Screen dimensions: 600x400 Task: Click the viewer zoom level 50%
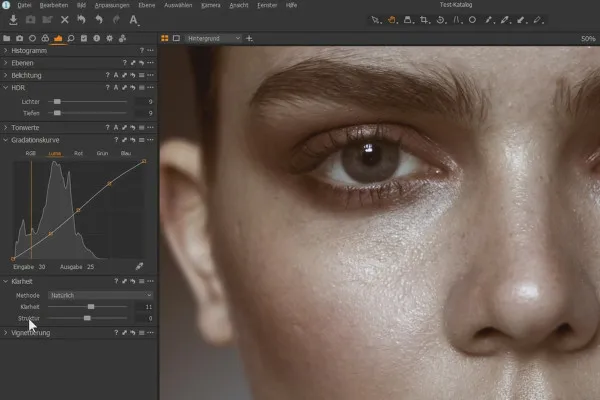[588, 39]
